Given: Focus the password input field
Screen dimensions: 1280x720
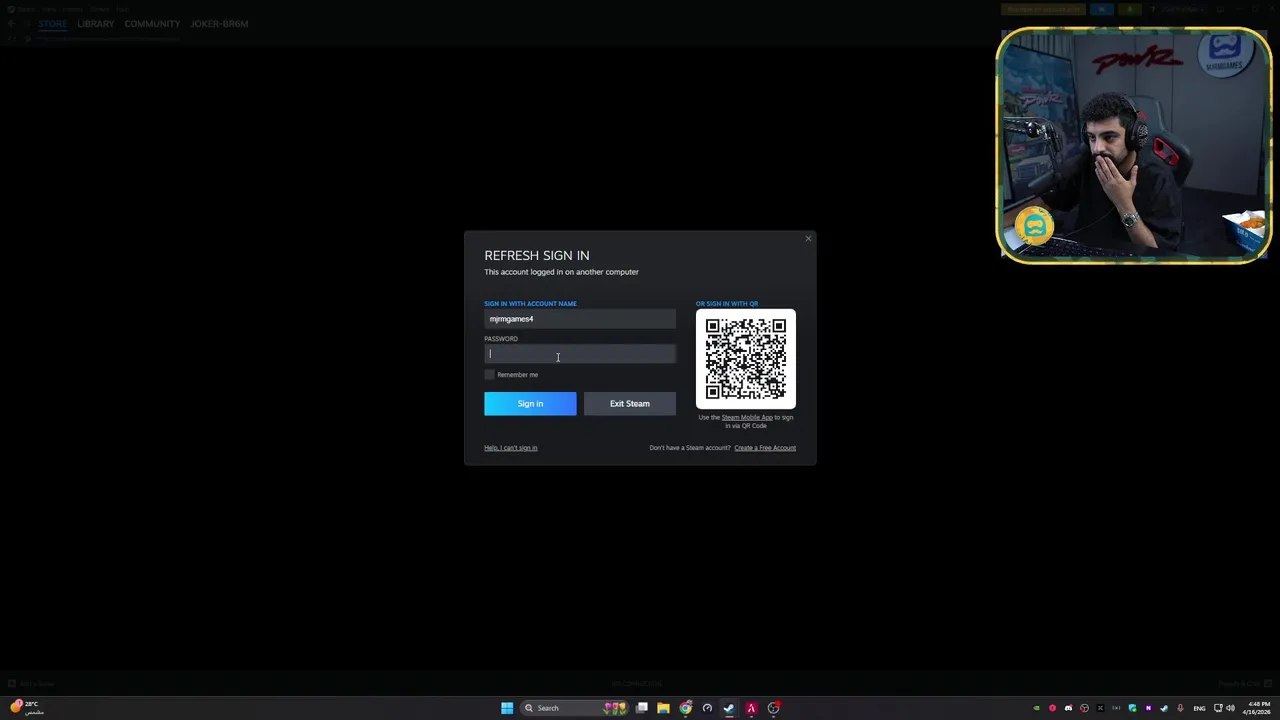Looking at the screenshot, I should (580, 354).
